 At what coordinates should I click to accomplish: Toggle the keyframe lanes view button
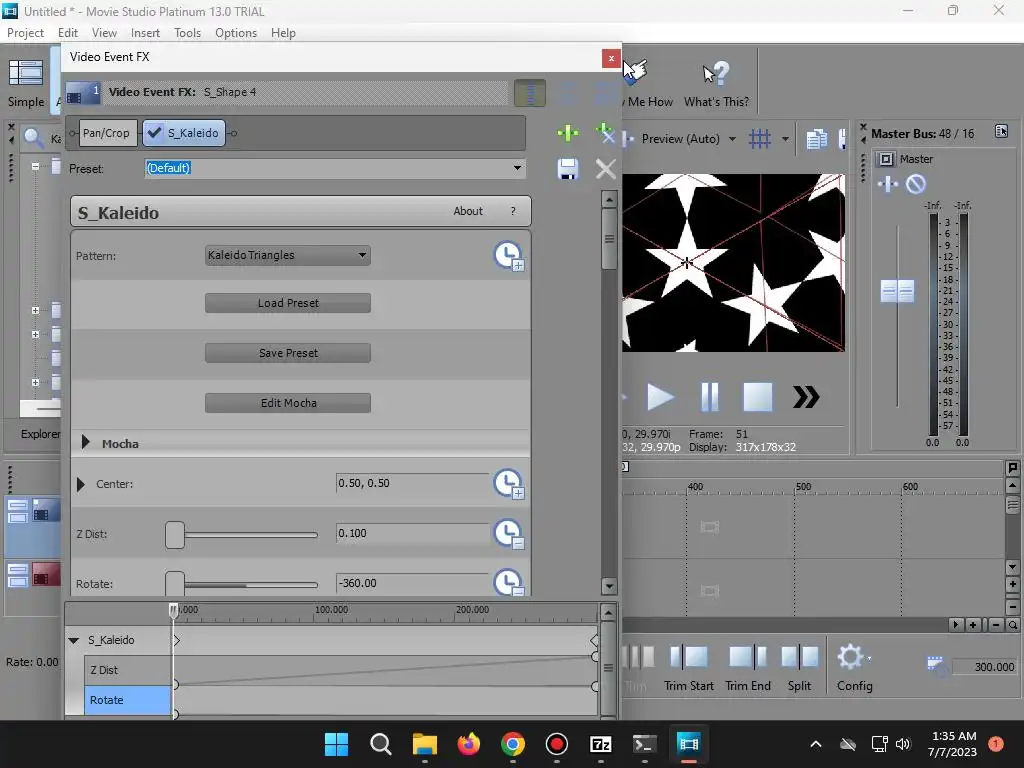click(530, 93)
